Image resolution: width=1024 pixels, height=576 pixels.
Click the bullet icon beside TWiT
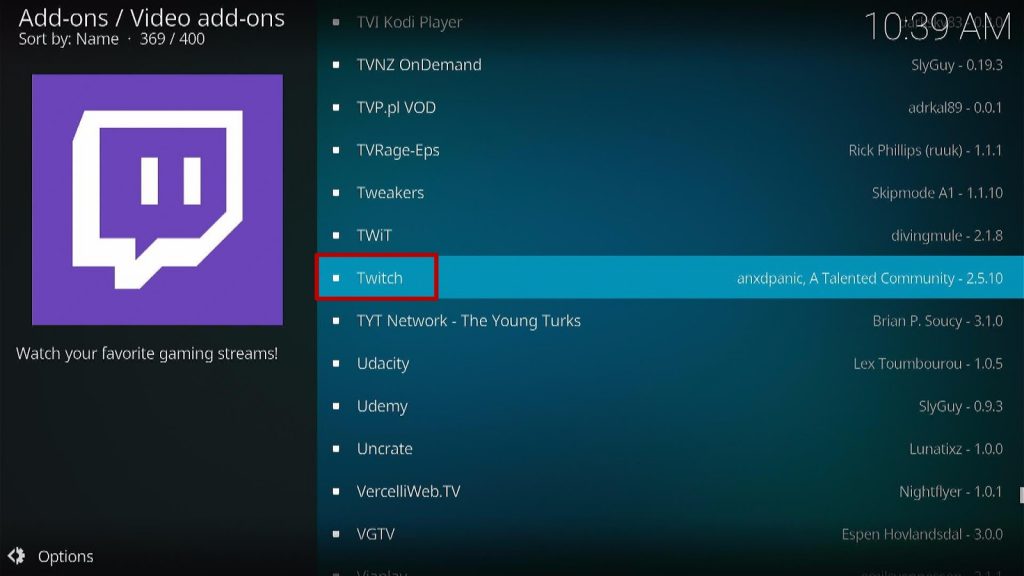(336, 235)
